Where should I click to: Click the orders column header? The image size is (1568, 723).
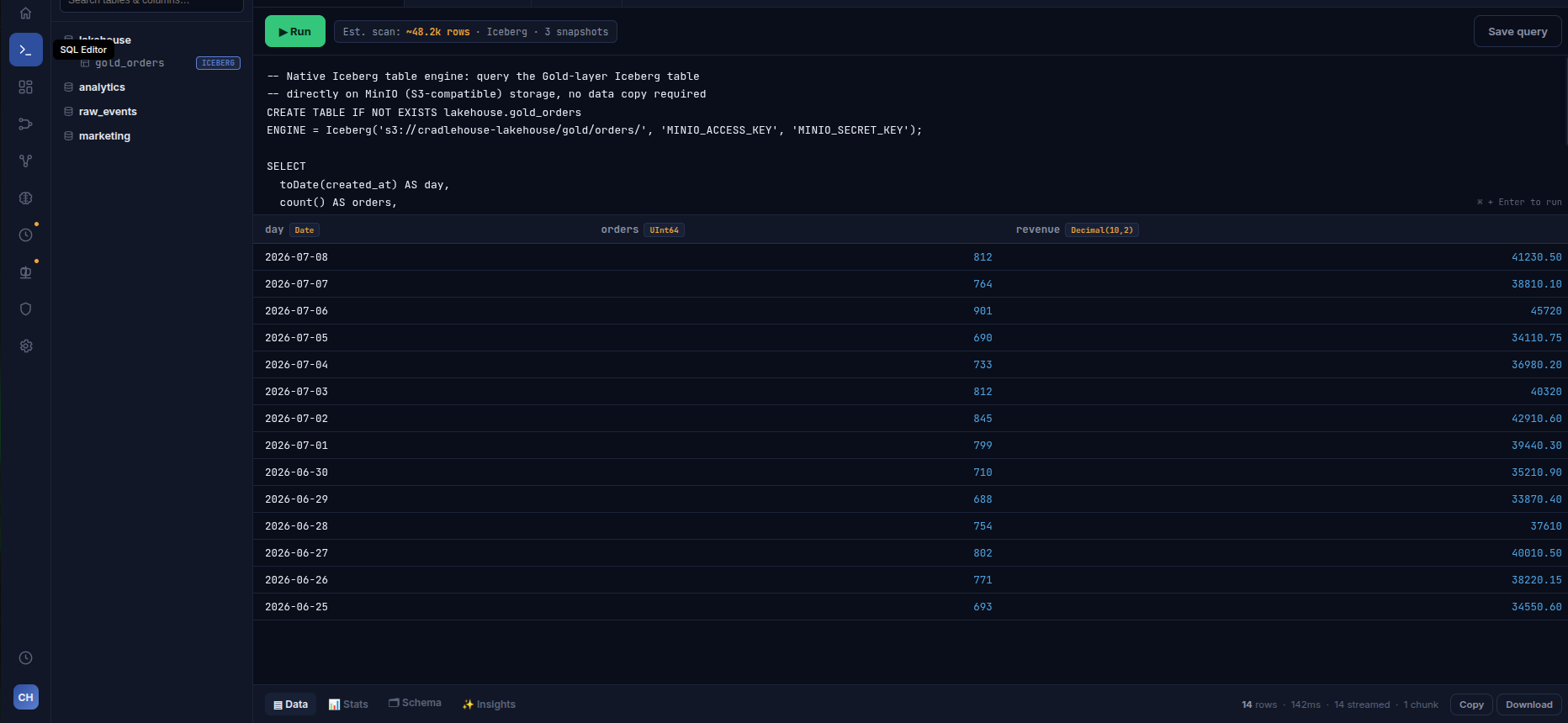click(x=643, y=230)
